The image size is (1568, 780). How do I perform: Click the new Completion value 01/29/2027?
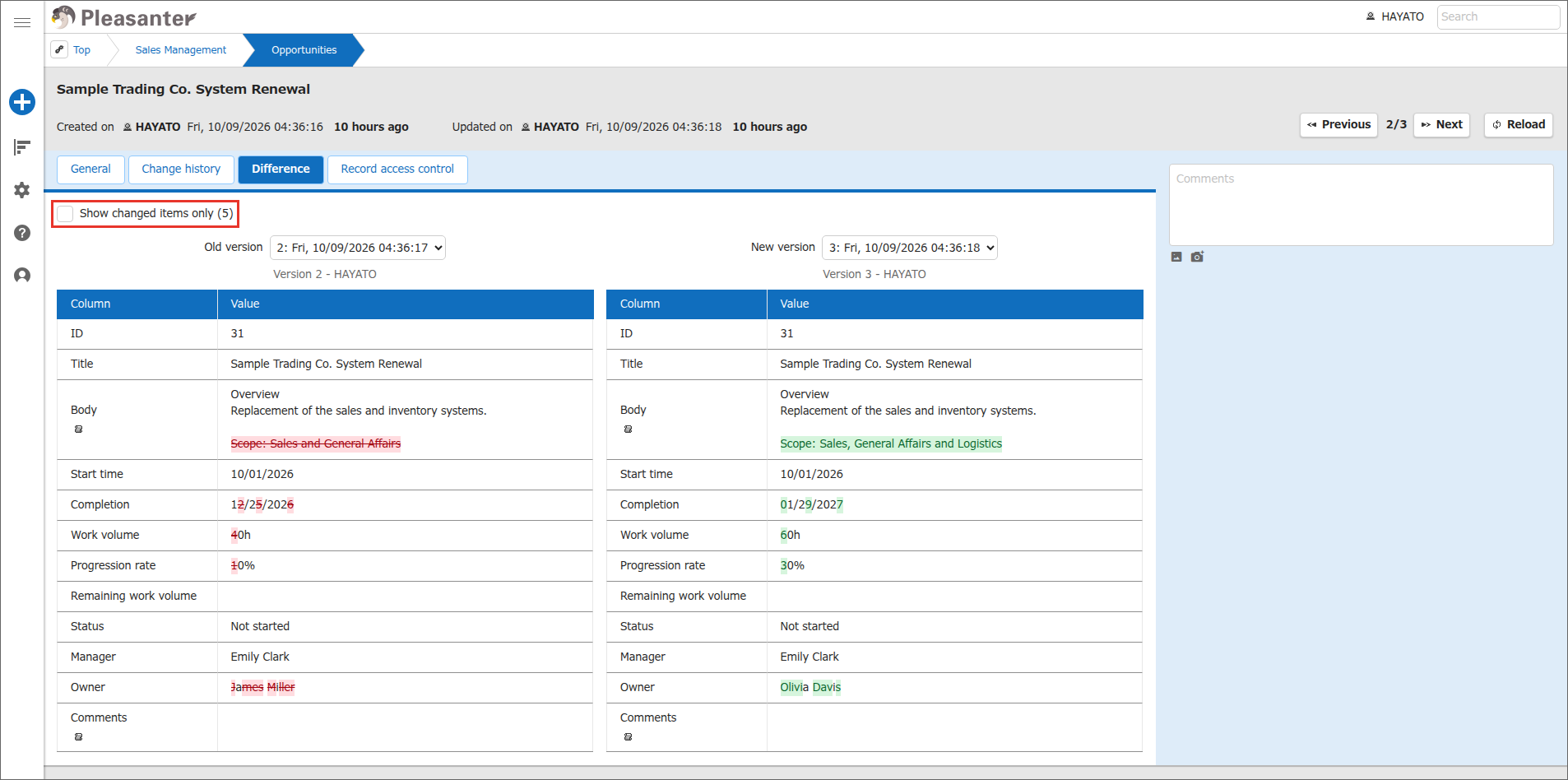coord(812,504)
